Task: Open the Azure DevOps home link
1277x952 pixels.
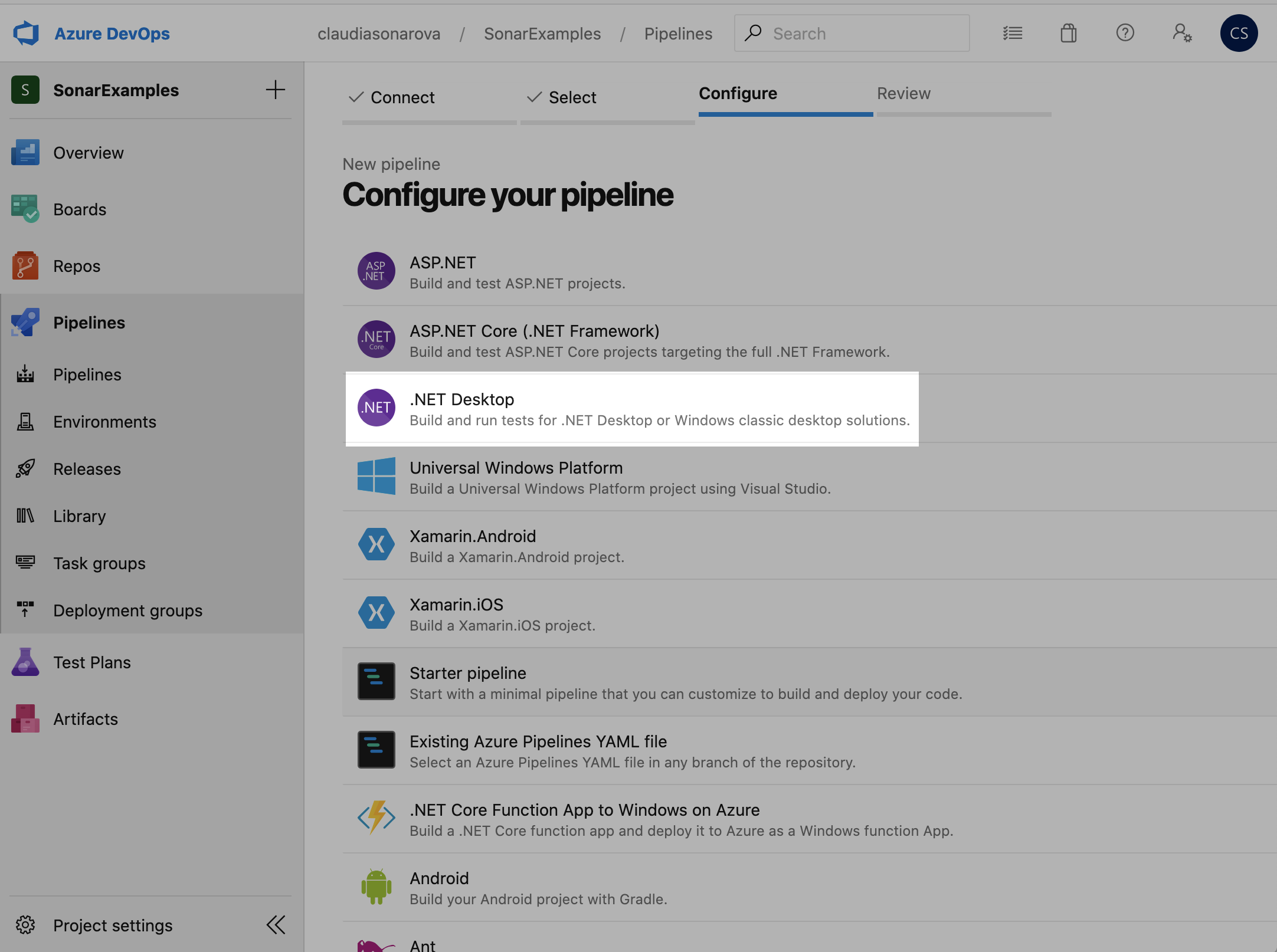Action: click(x=112, y=34)
